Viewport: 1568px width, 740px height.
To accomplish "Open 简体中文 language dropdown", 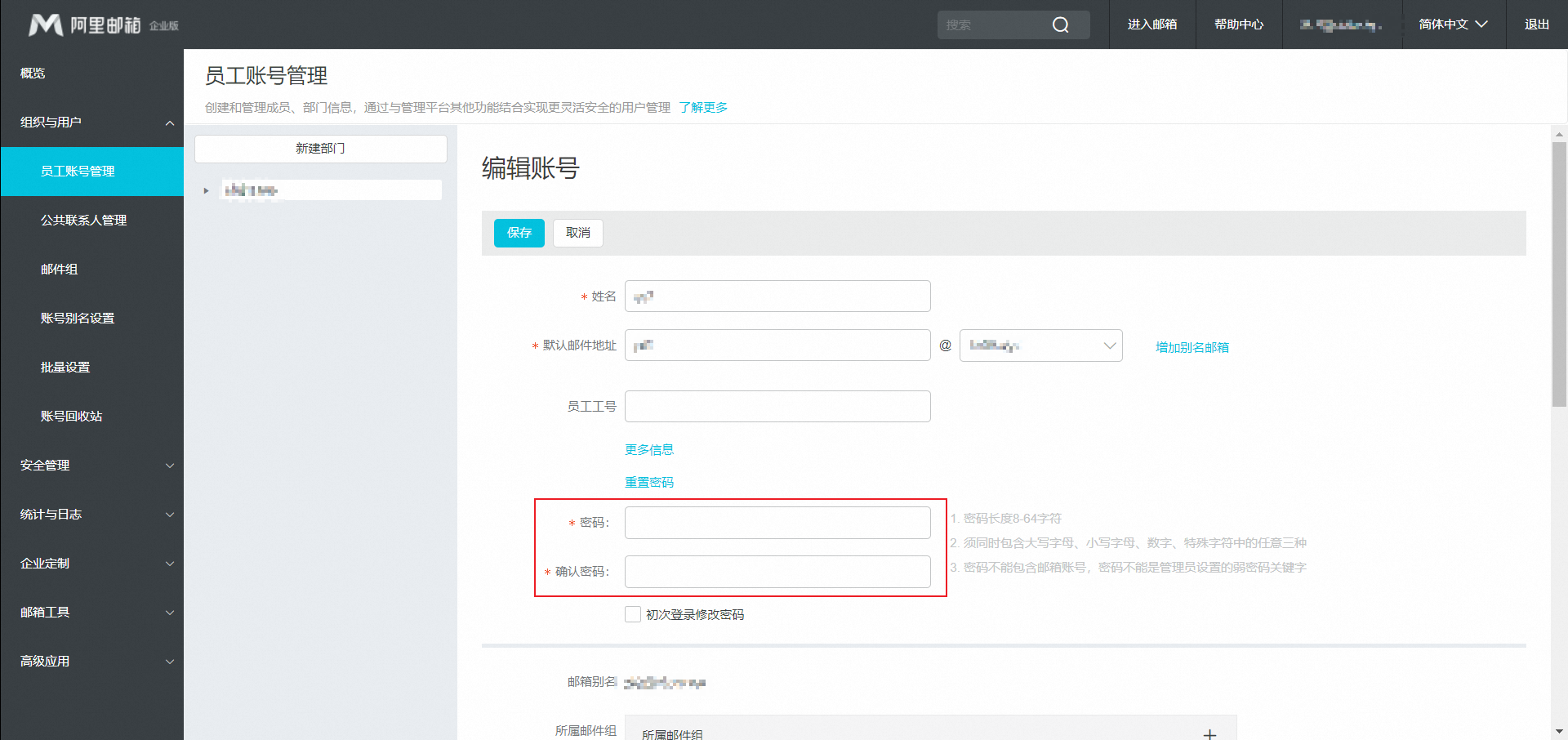I will click(1453, 25).
